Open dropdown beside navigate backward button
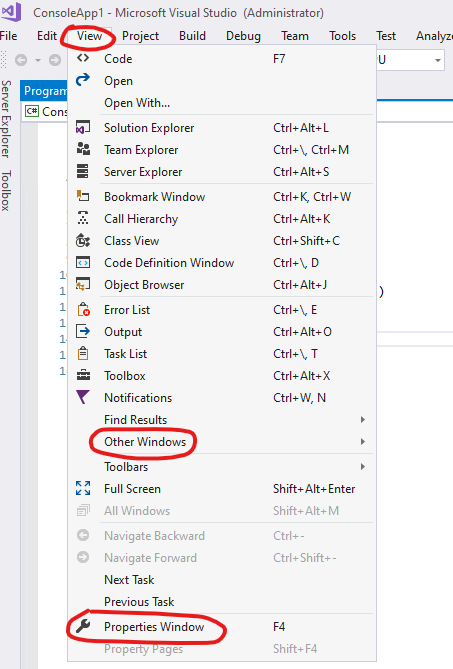The width and height of the screenshot is (453, 669). pos(38,60)
